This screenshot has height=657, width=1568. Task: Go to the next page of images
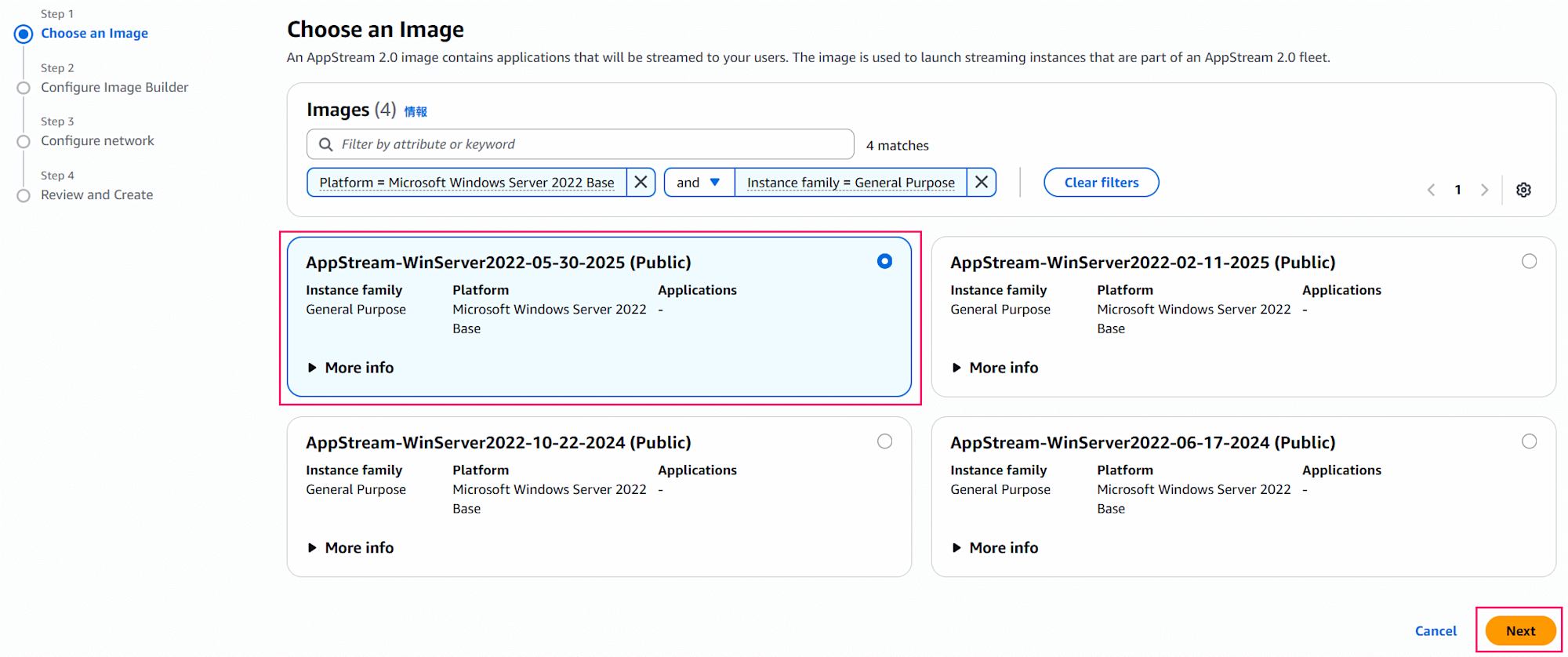[1484, 190]
